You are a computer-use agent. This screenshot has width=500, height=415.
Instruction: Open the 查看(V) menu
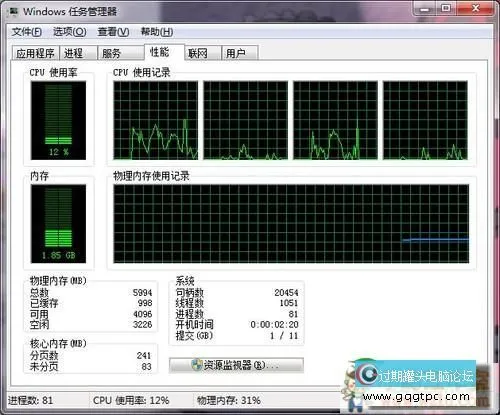(113, 32)
